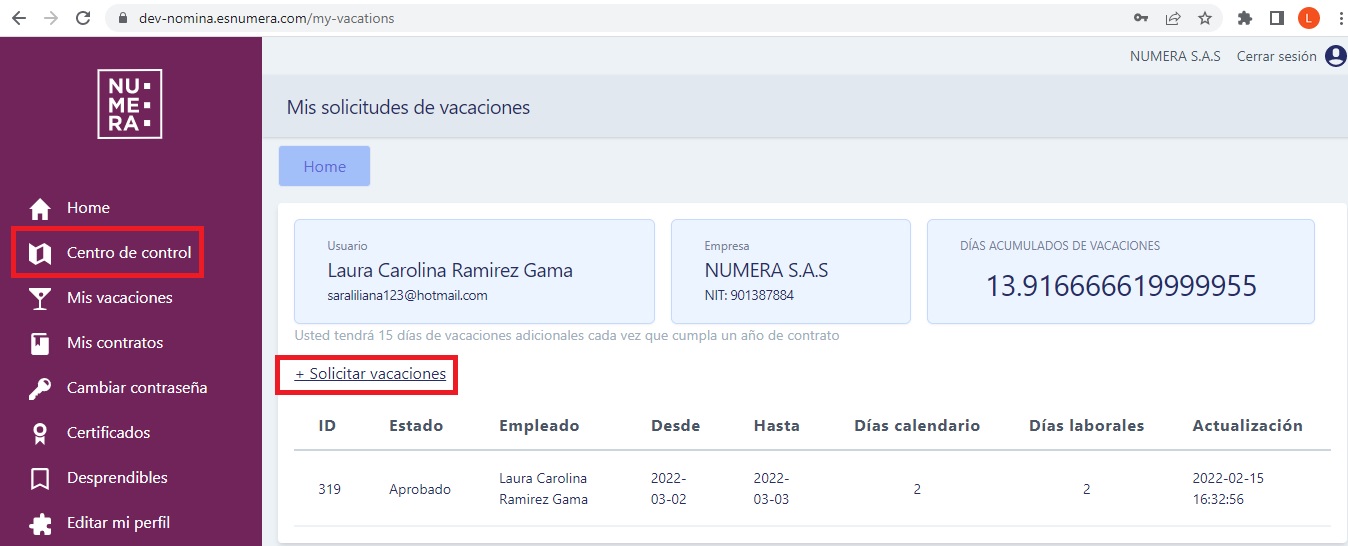The width and height of the screenshot is (1348, 546).
Task: Click start date 2022-03-02 cell
Action: (669, 489)
